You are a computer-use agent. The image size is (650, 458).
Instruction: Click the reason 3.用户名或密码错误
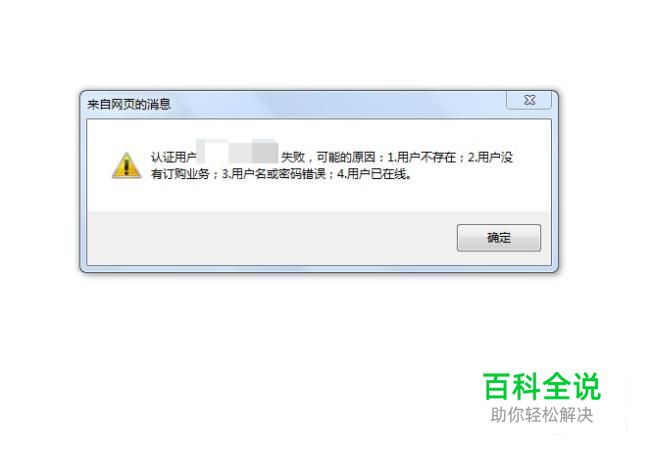[274, 174]
